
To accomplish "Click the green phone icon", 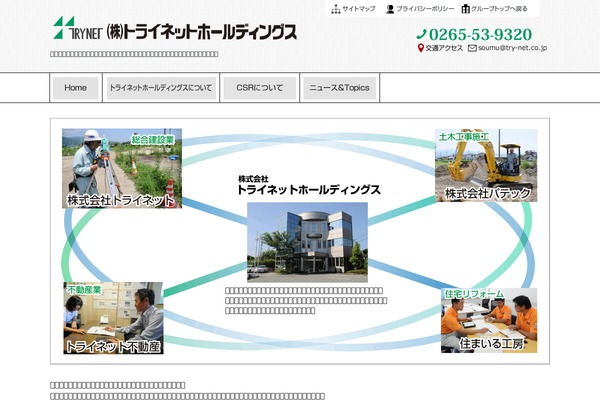I will 421,34.
